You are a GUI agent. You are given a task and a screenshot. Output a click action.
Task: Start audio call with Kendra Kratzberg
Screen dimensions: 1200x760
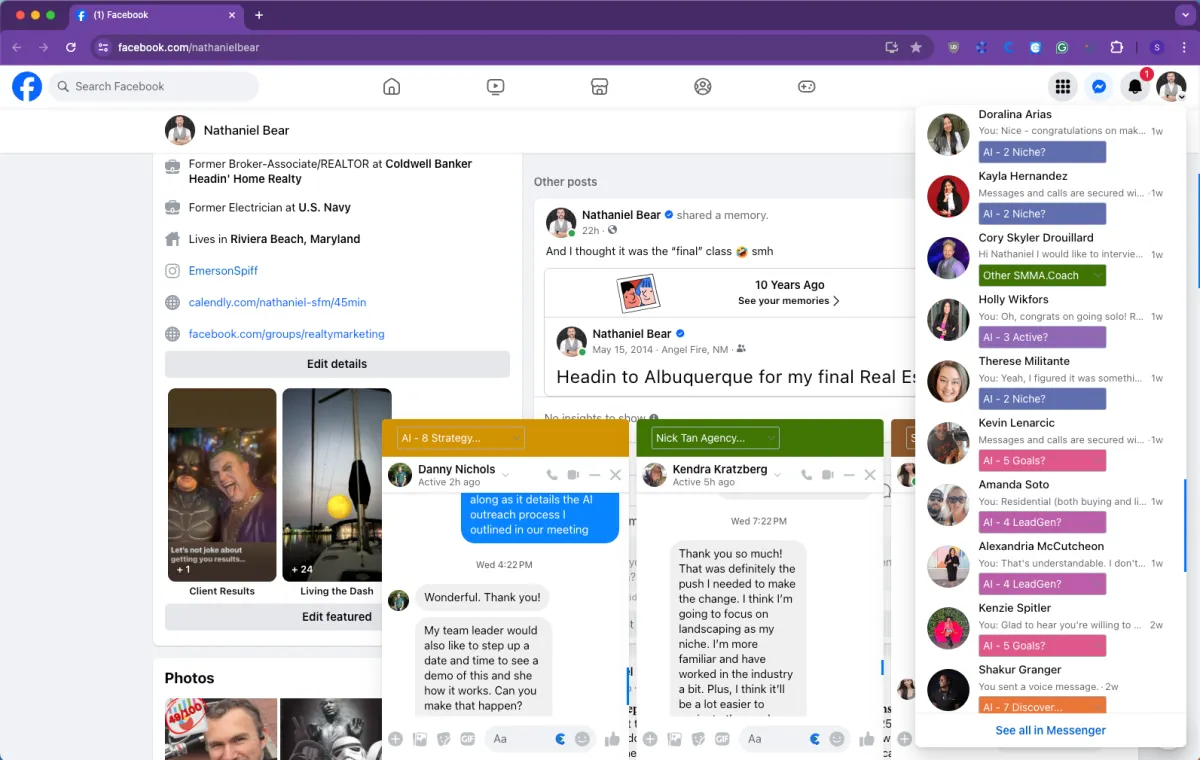pos(806,475)
